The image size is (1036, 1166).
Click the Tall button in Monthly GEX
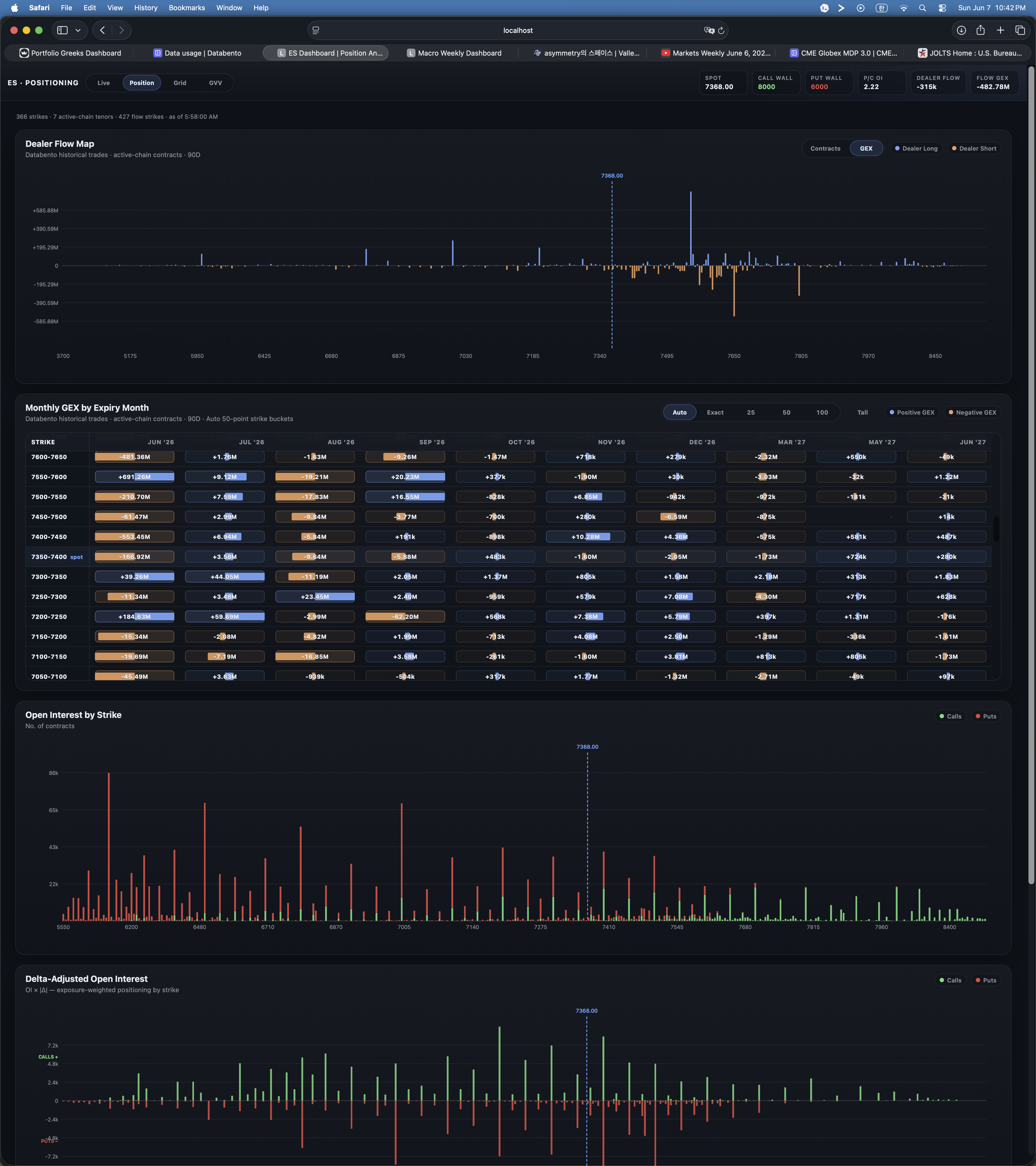(862, 412)
